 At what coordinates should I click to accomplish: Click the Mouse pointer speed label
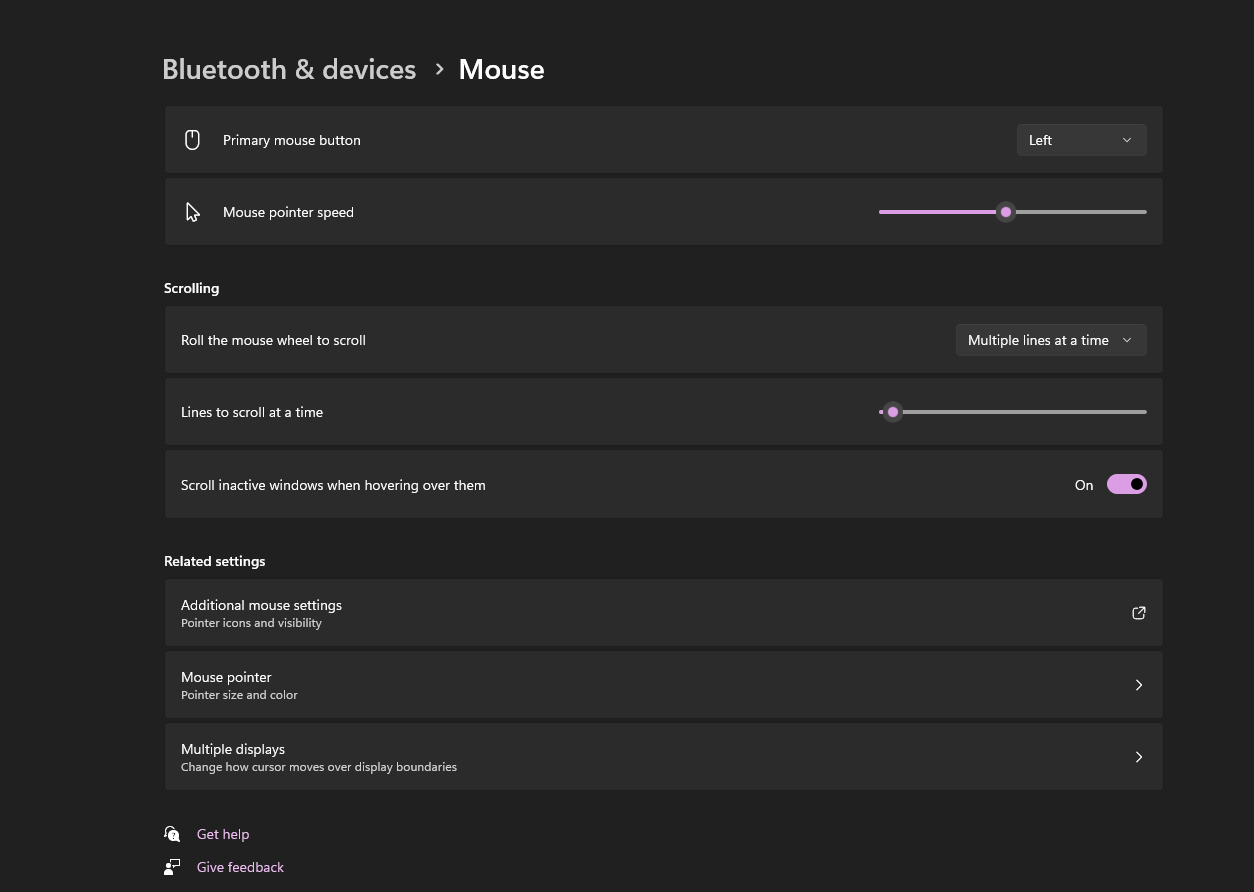coord(288,212)
